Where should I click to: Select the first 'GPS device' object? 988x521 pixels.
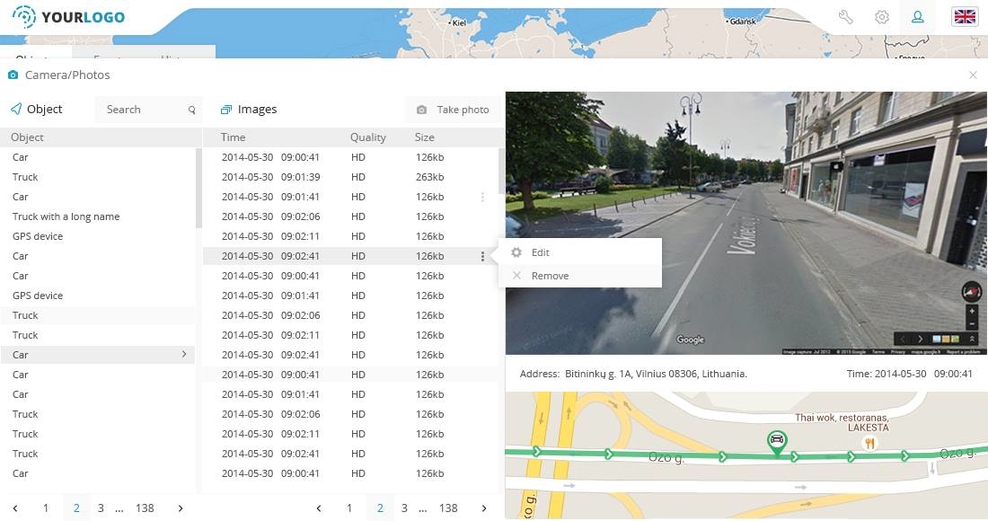[38, 236]
